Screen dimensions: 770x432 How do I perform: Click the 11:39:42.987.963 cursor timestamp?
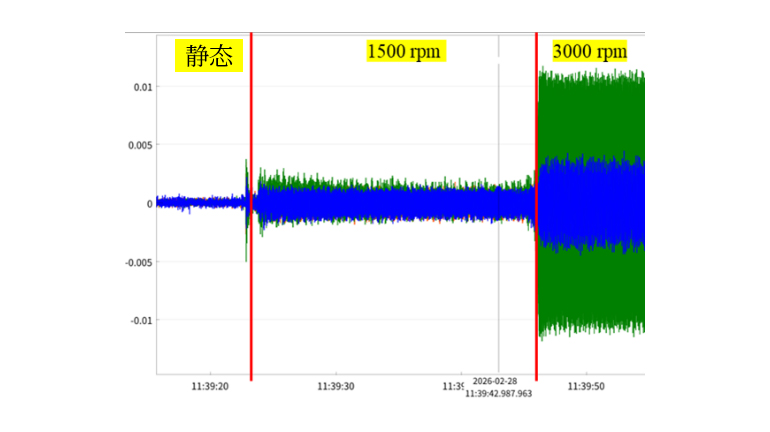498,394
